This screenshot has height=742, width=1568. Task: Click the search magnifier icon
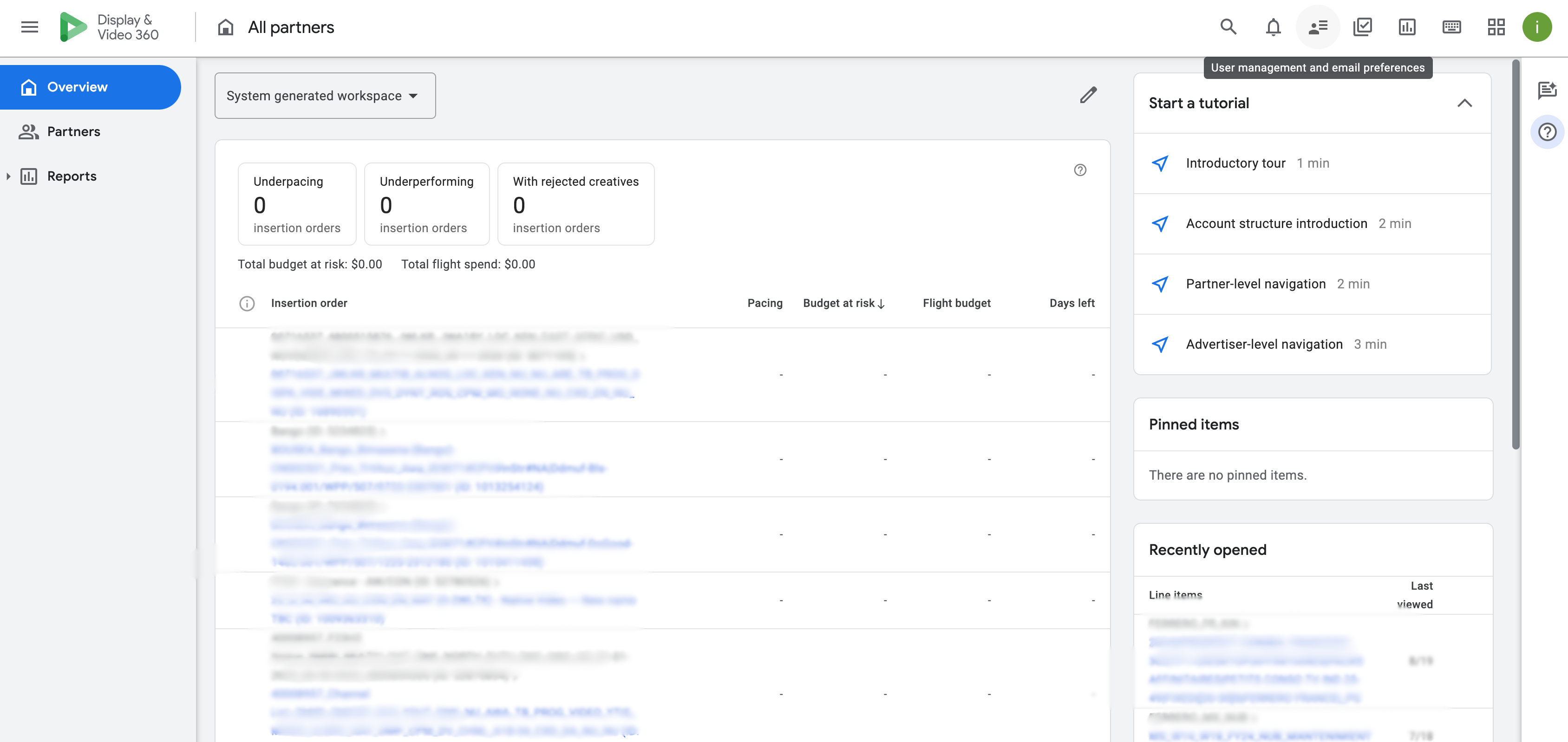click(1228, 27)
